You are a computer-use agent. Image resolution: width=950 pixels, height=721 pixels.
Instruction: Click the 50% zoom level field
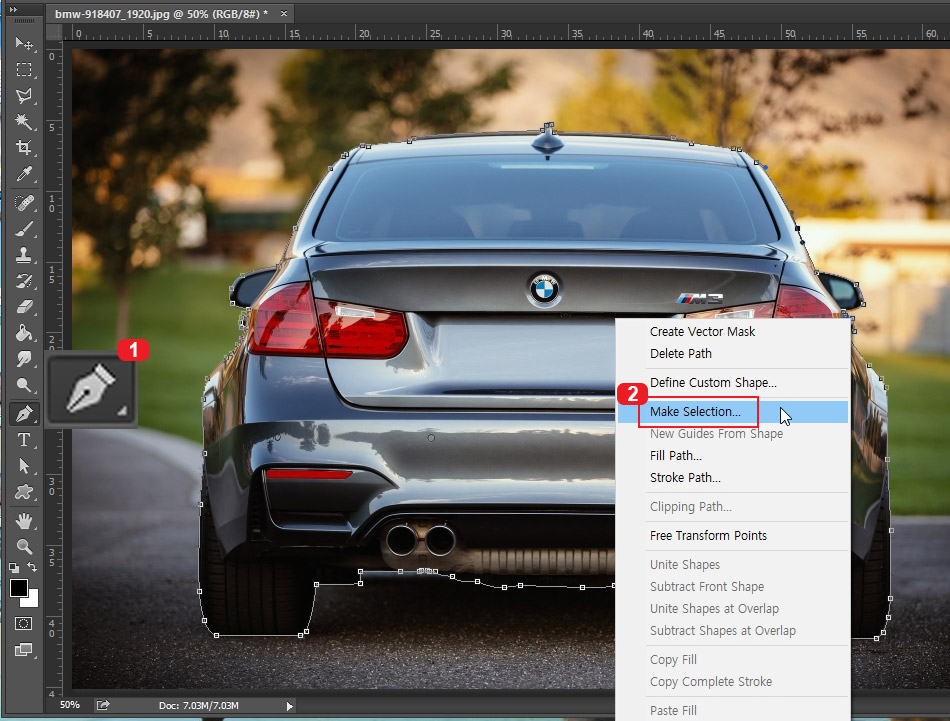70,705
